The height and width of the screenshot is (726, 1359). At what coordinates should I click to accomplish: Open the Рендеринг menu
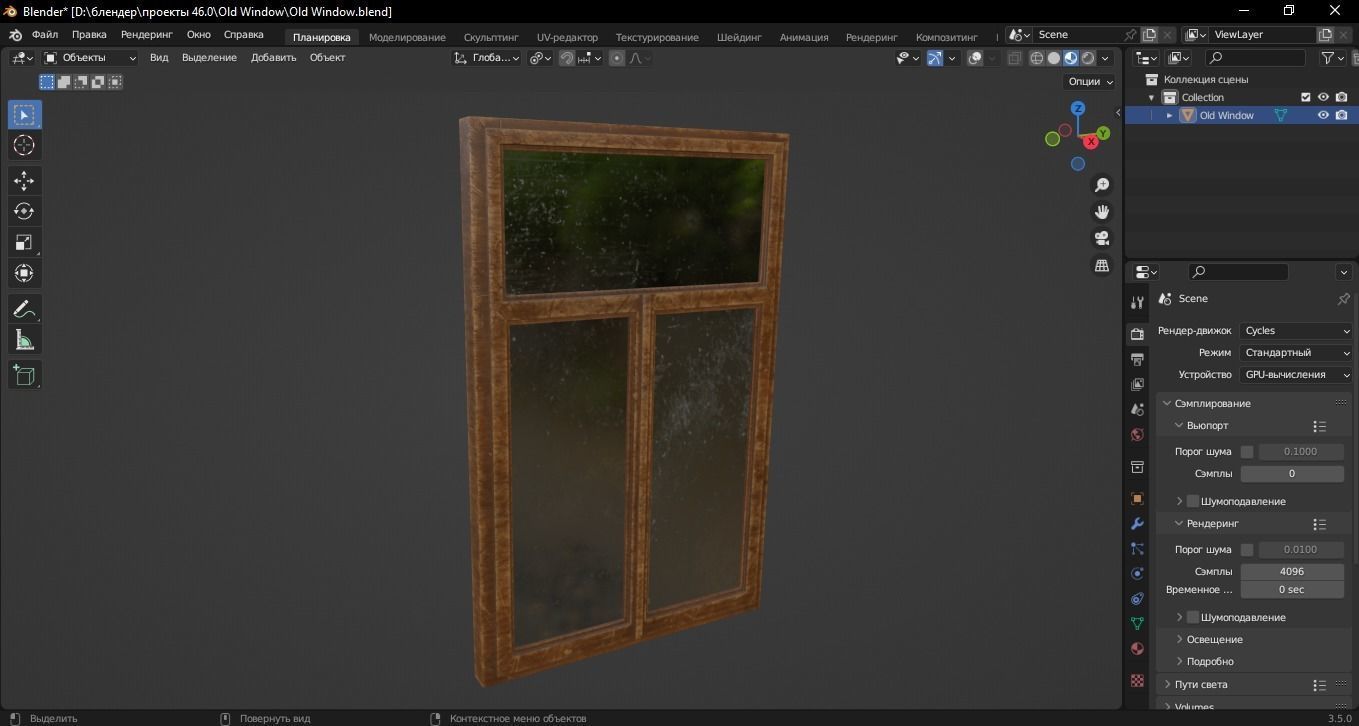(x=146, y=34)
